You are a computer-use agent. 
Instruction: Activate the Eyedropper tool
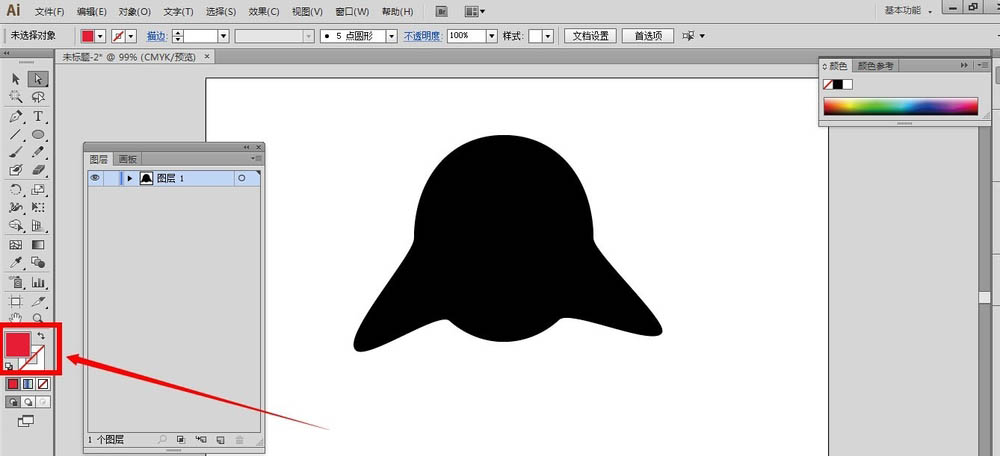(16, 263)
